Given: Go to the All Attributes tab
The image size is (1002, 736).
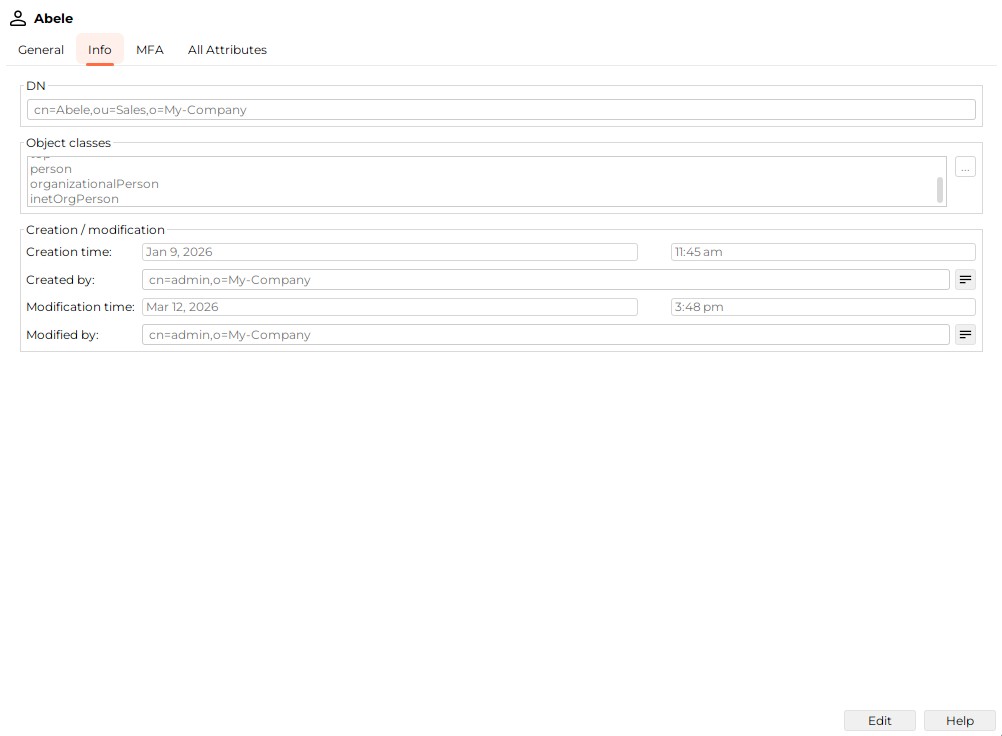Looking at the screenshot, I should pyautogui.click(x=227, y=50).
